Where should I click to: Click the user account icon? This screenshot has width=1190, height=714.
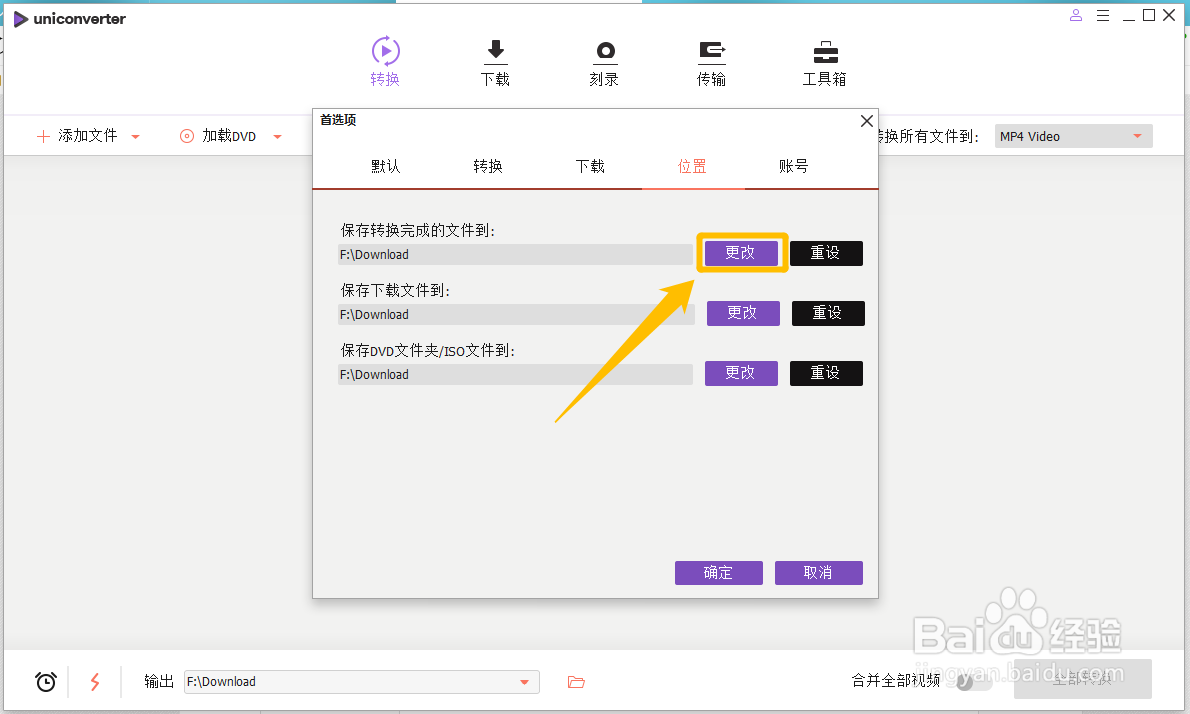(x=1075, y=15)
